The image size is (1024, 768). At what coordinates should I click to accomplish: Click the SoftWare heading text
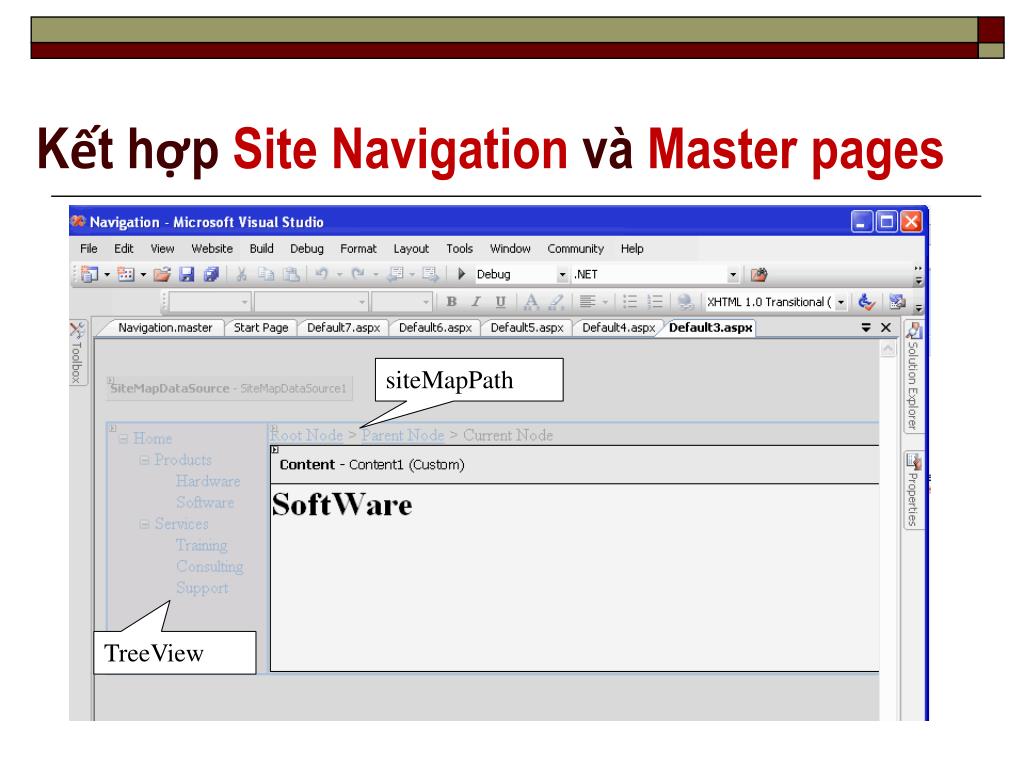(342, 505)
